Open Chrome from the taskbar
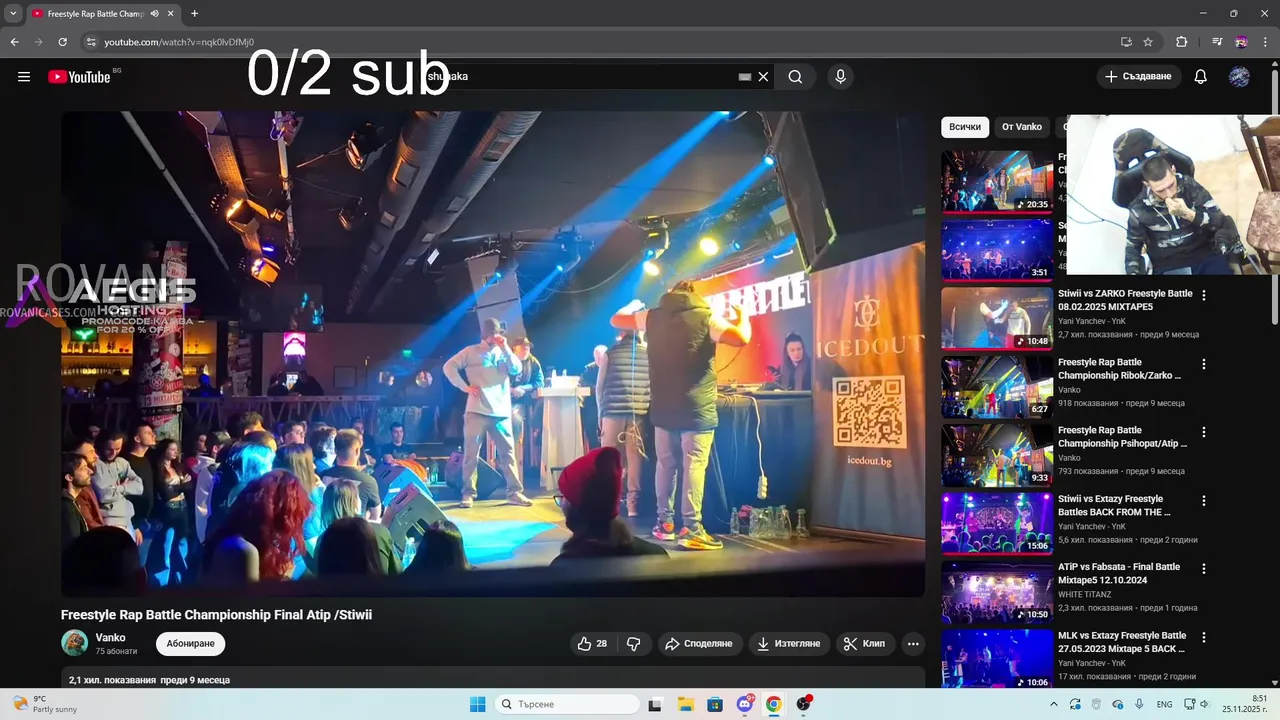 (774, 704)
